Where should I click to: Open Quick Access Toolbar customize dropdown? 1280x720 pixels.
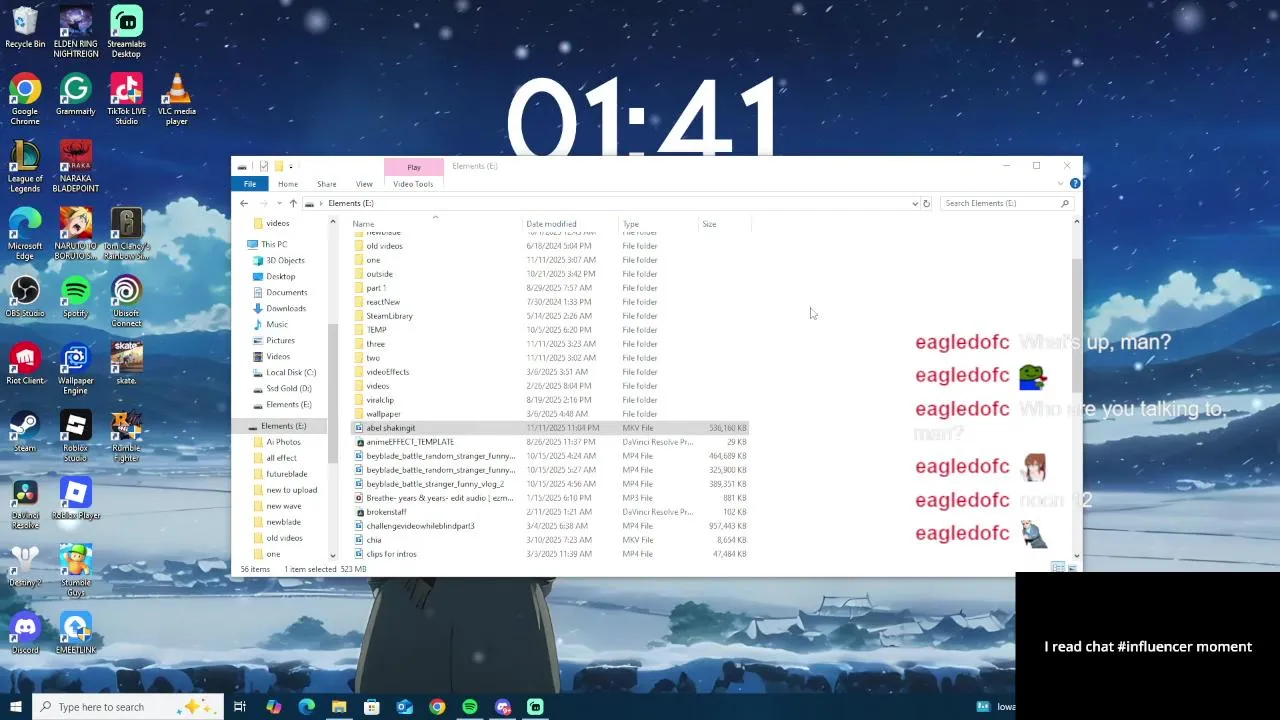pyautogui.click(x=291, y=166)
